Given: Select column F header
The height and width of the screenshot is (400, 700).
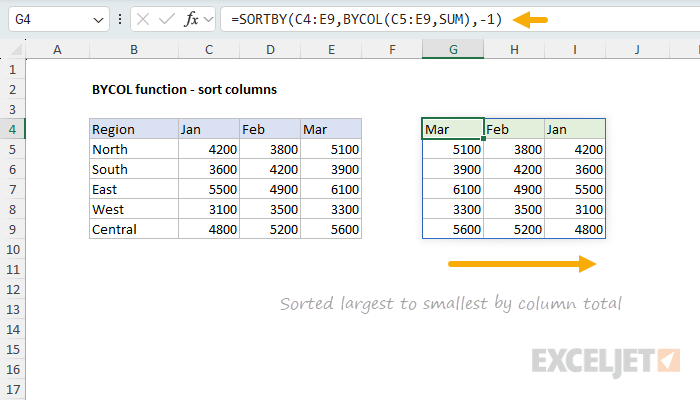Looking at the screenshot, I should tap(392, 50).
